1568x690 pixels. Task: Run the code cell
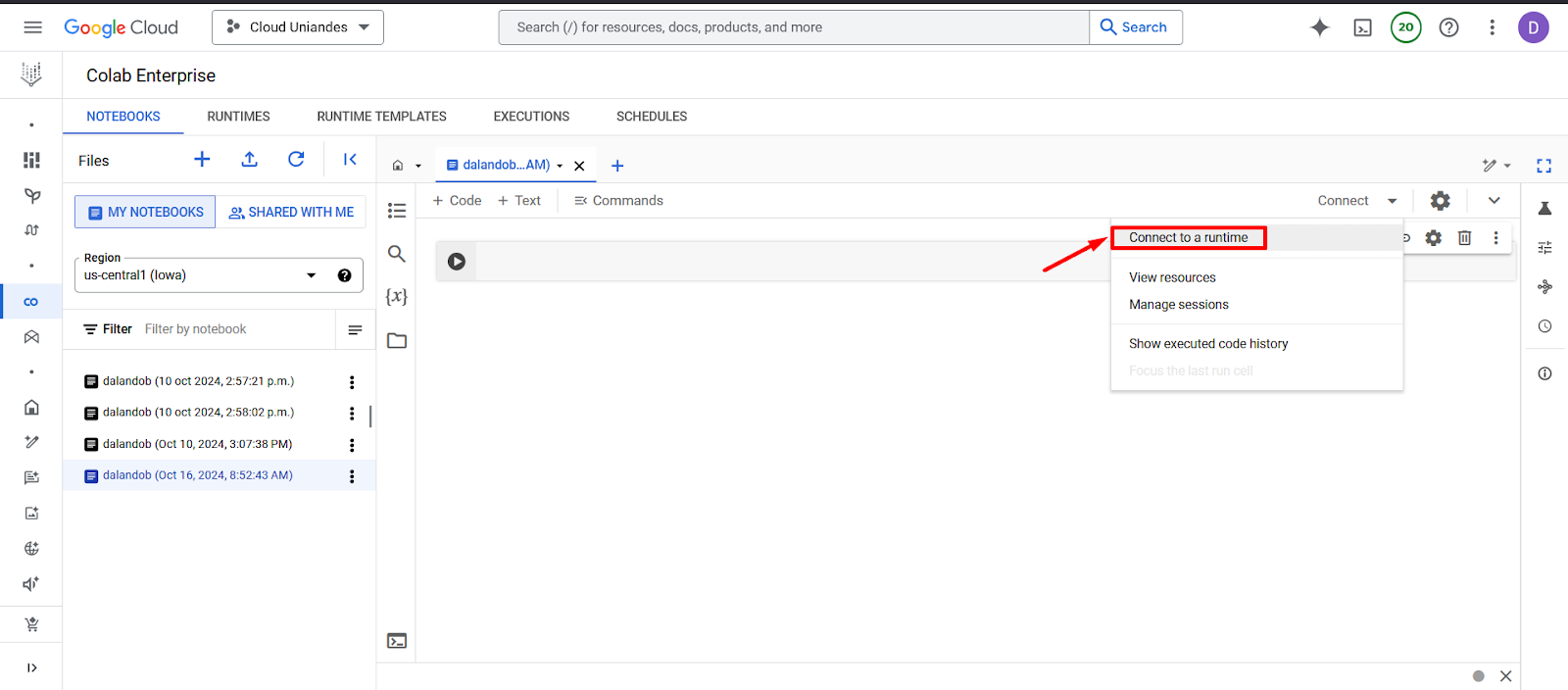point(457,262)
